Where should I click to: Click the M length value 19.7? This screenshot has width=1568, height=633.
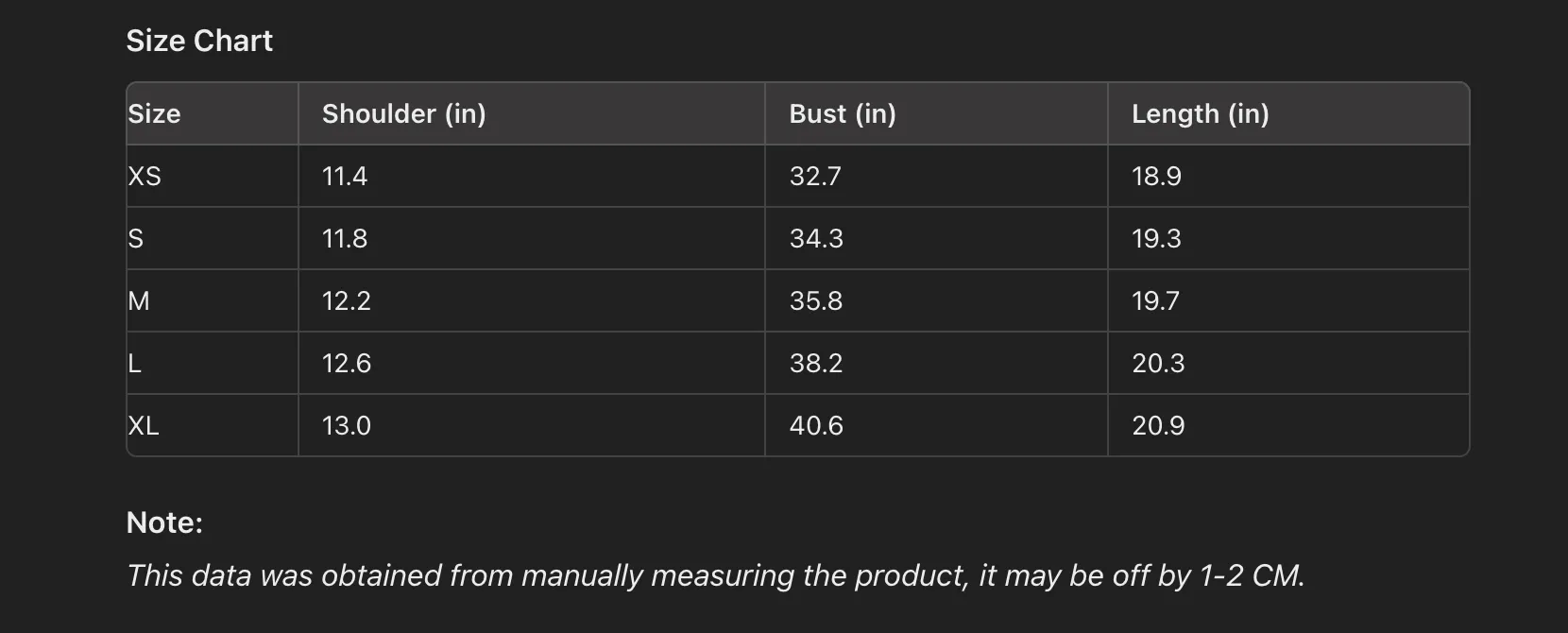(1156, 300)
